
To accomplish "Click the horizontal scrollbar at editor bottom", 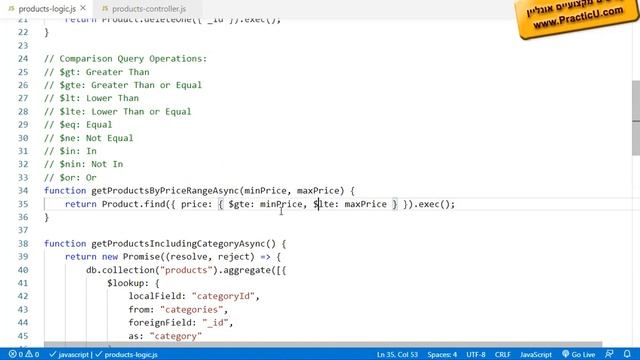I will (x=323, y=344).
